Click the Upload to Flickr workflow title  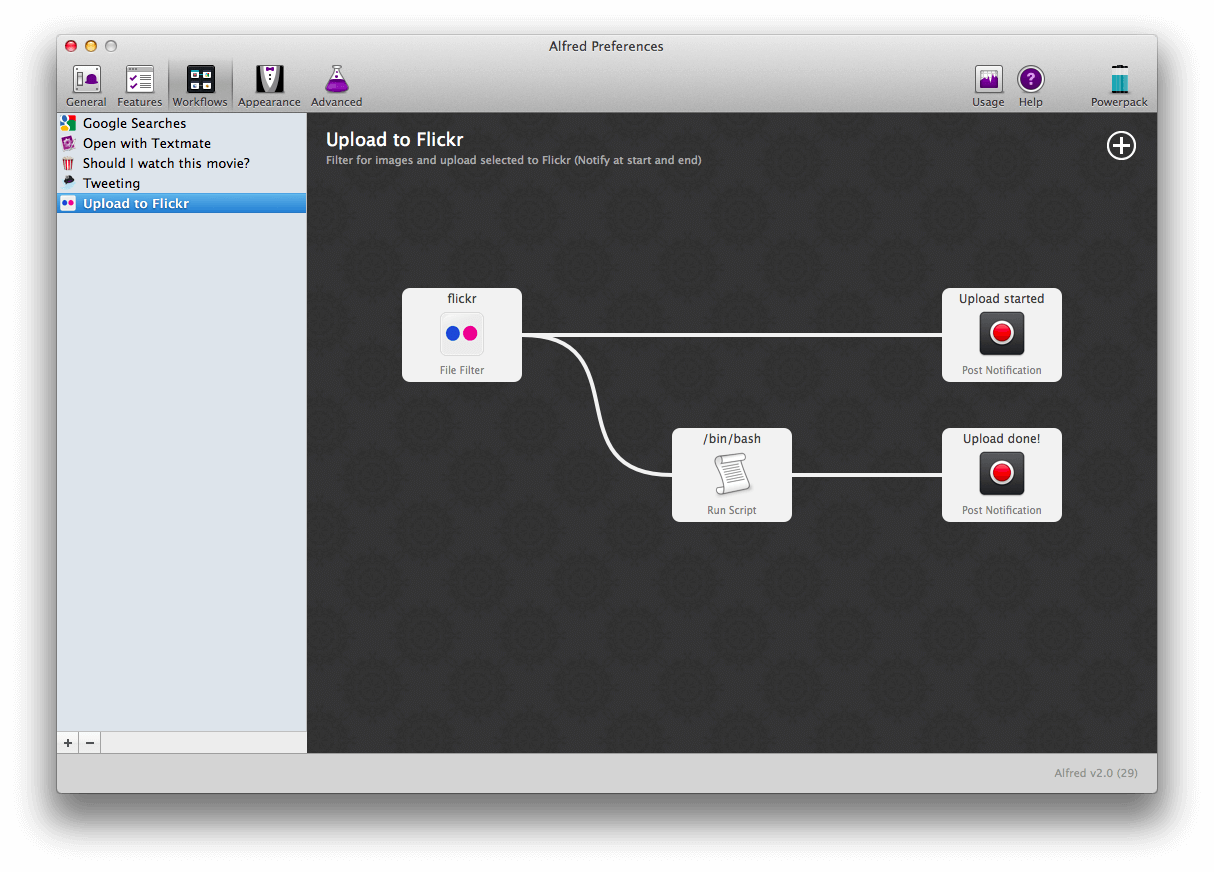click(x=394, y=140)
